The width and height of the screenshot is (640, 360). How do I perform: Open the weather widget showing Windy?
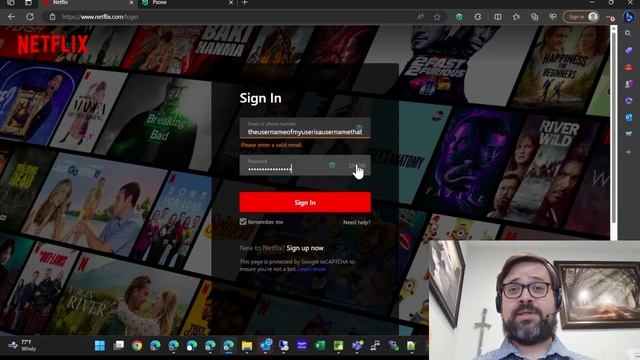[x=22, y=345]
